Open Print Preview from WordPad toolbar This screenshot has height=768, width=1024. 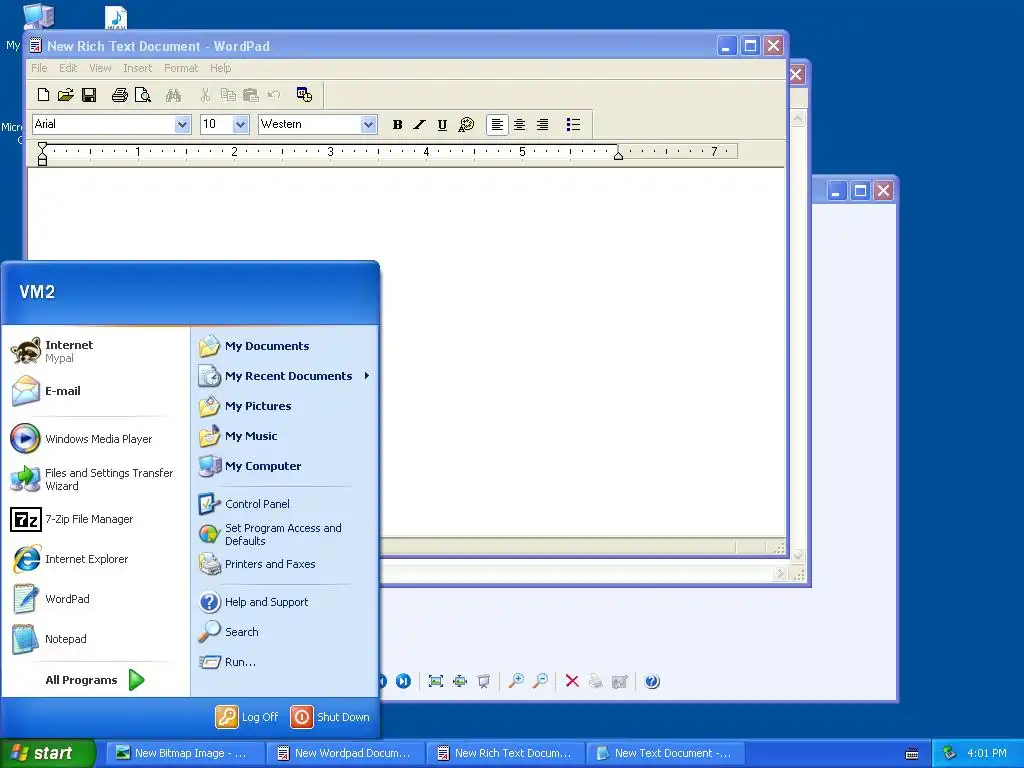point(142,95)
